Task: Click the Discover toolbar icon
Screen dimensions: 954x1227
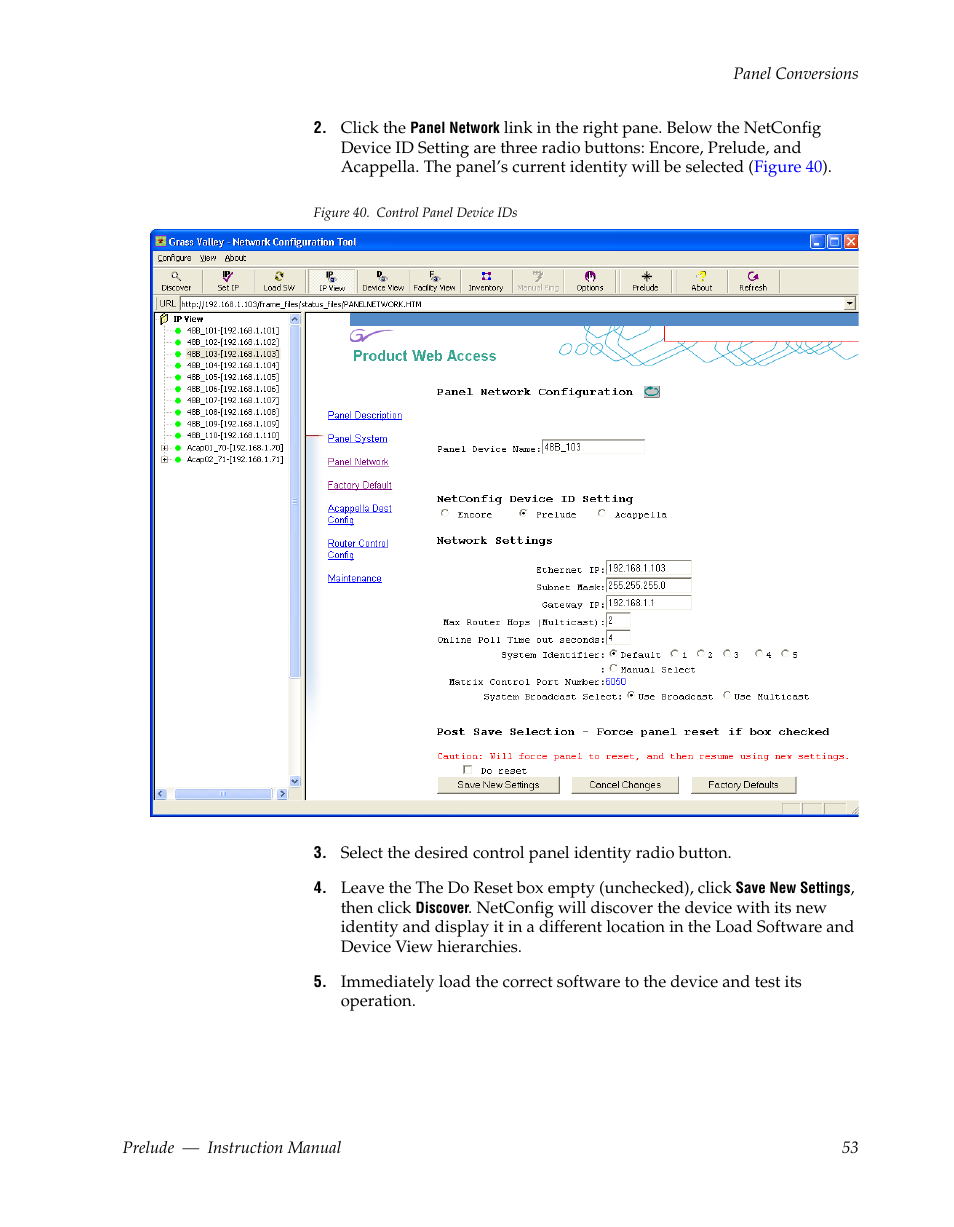Action: pos(176,280)
